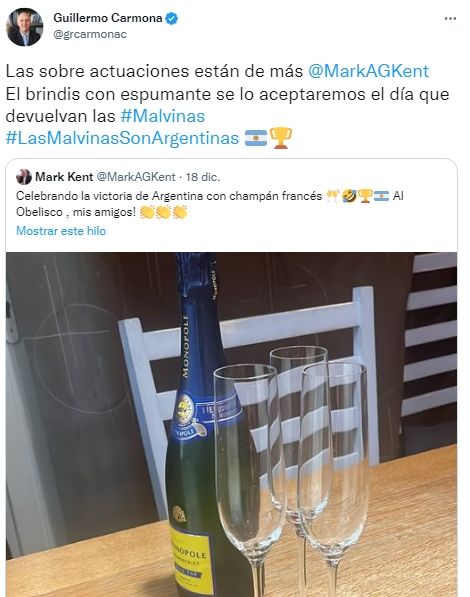
Task: Open the three-dot more options menu
Action: 450,18
